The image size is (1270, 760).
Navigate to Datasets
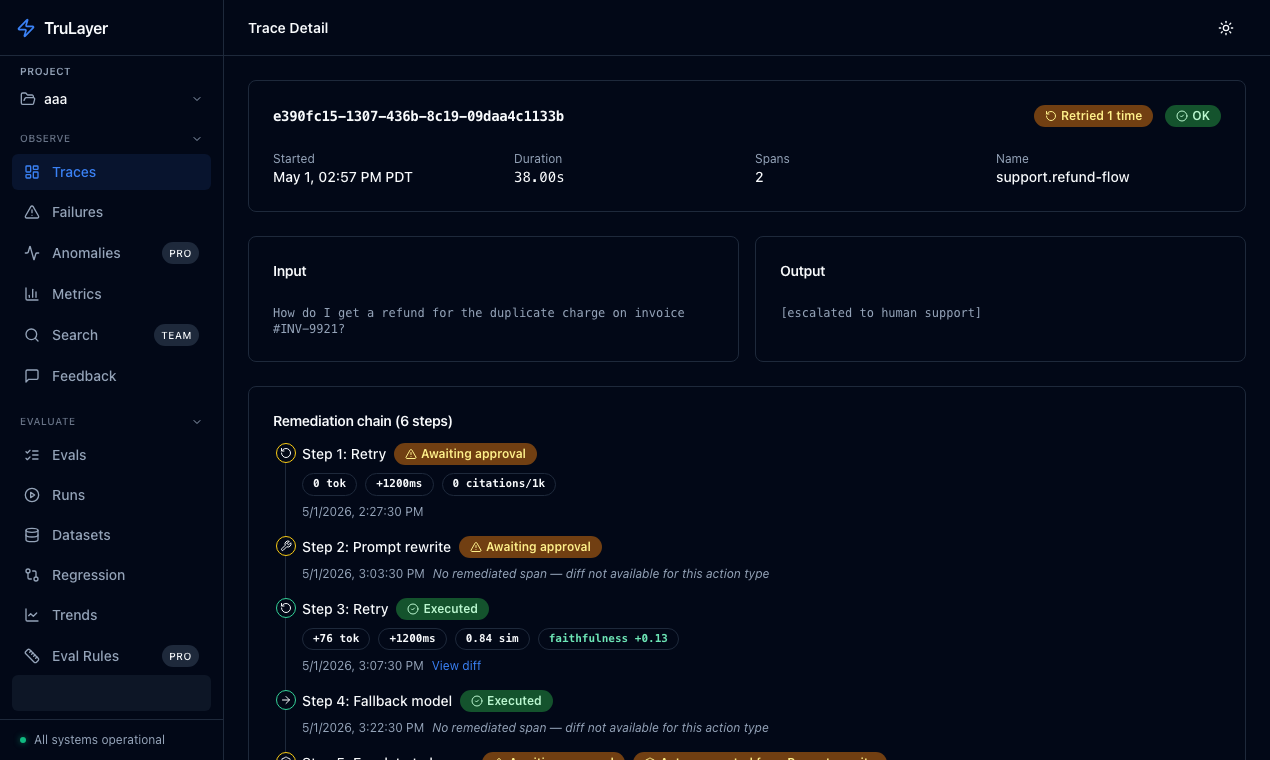111,535
